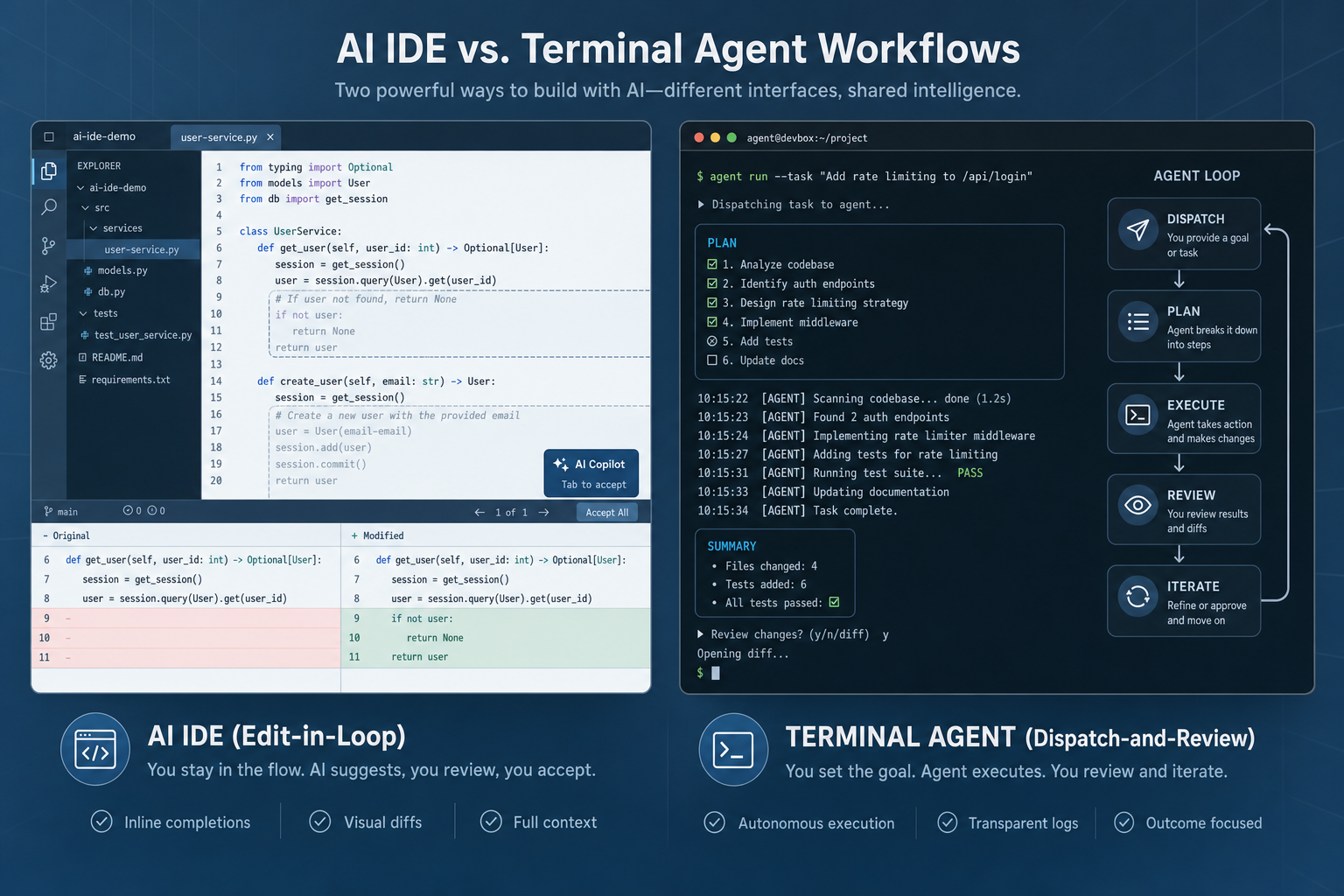Screen dimensions: 1344x896
Task: Click the errors count icon in status bar
Action: coord(128,510)
